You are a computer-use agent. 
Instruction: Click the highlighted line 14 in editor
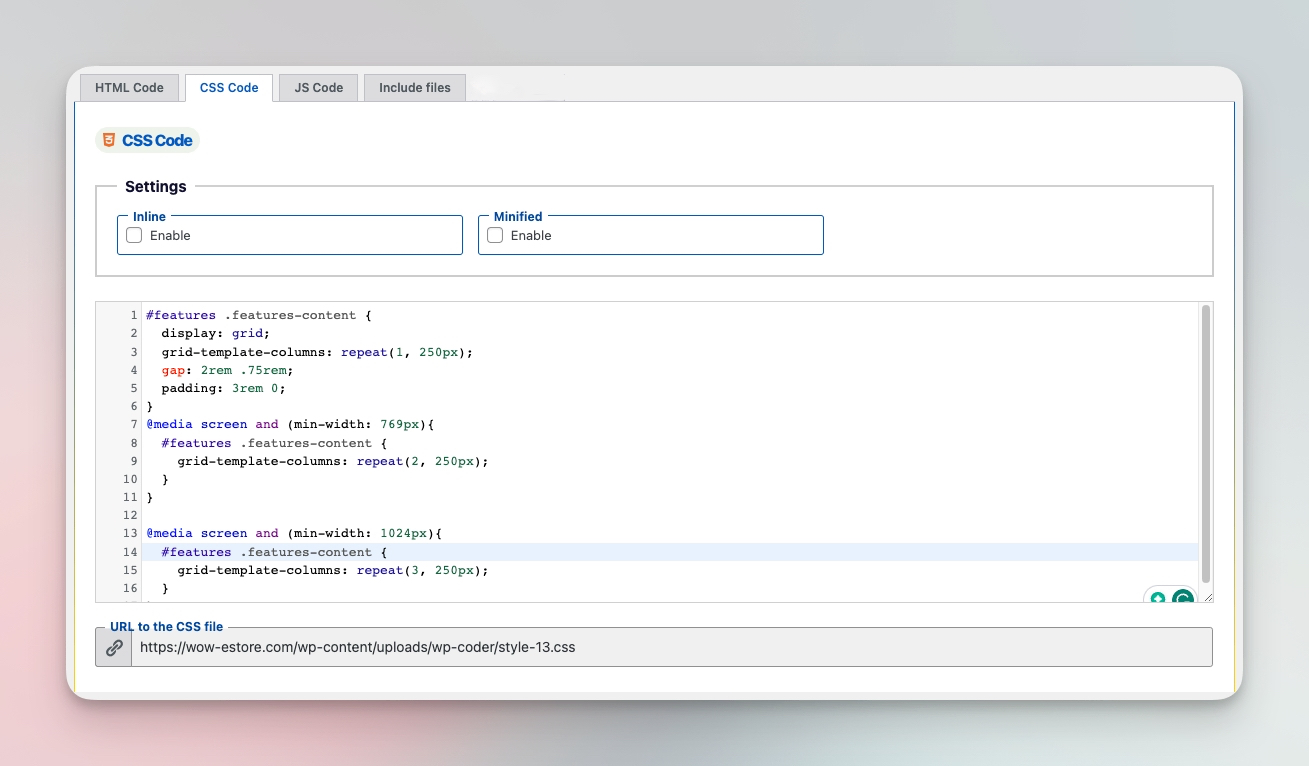[x=670, y=552]
